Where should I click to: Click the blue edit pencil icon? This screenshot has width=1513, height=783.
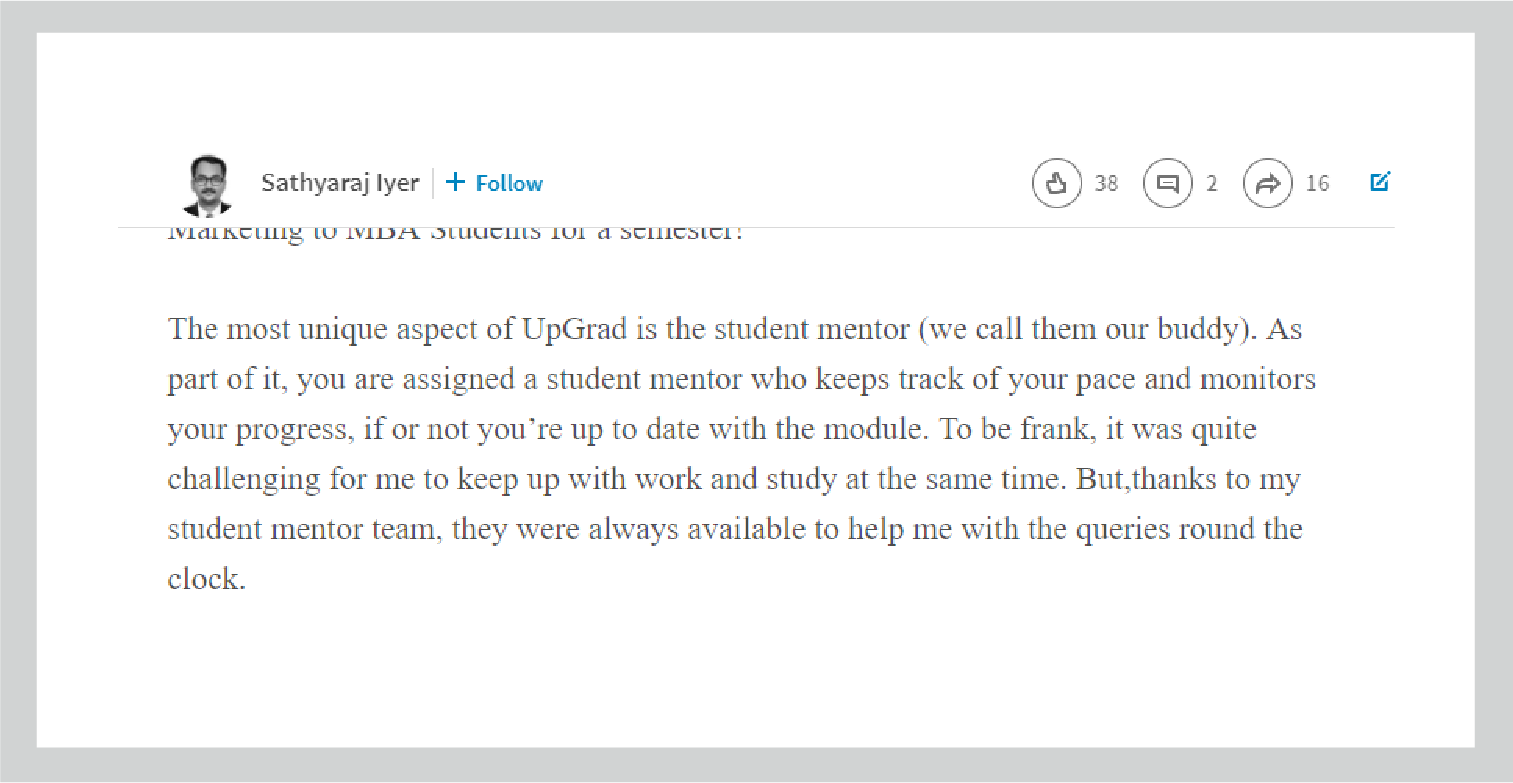tap(1380, 182)
